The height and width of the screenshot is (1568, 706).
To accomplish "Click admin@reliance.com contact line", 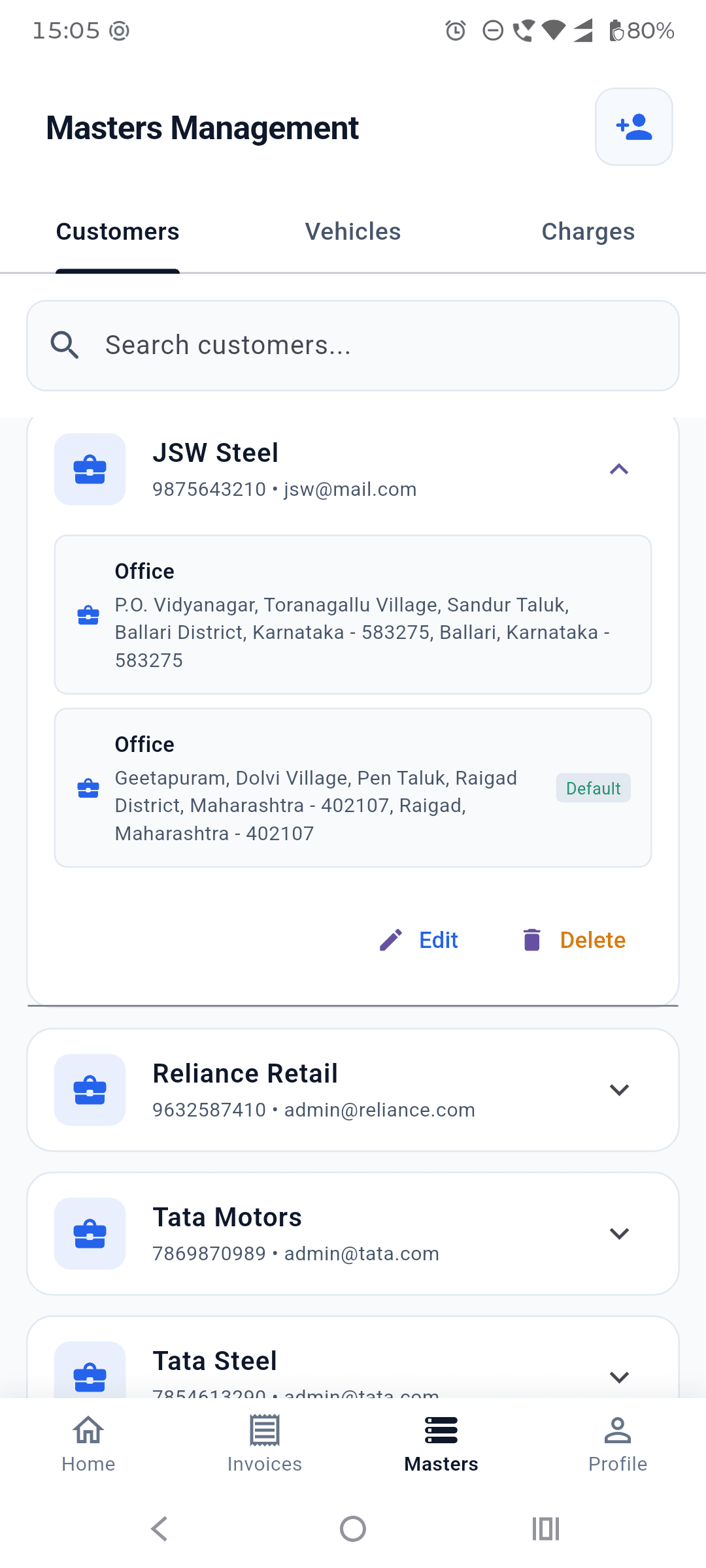I will (314, 1110).
